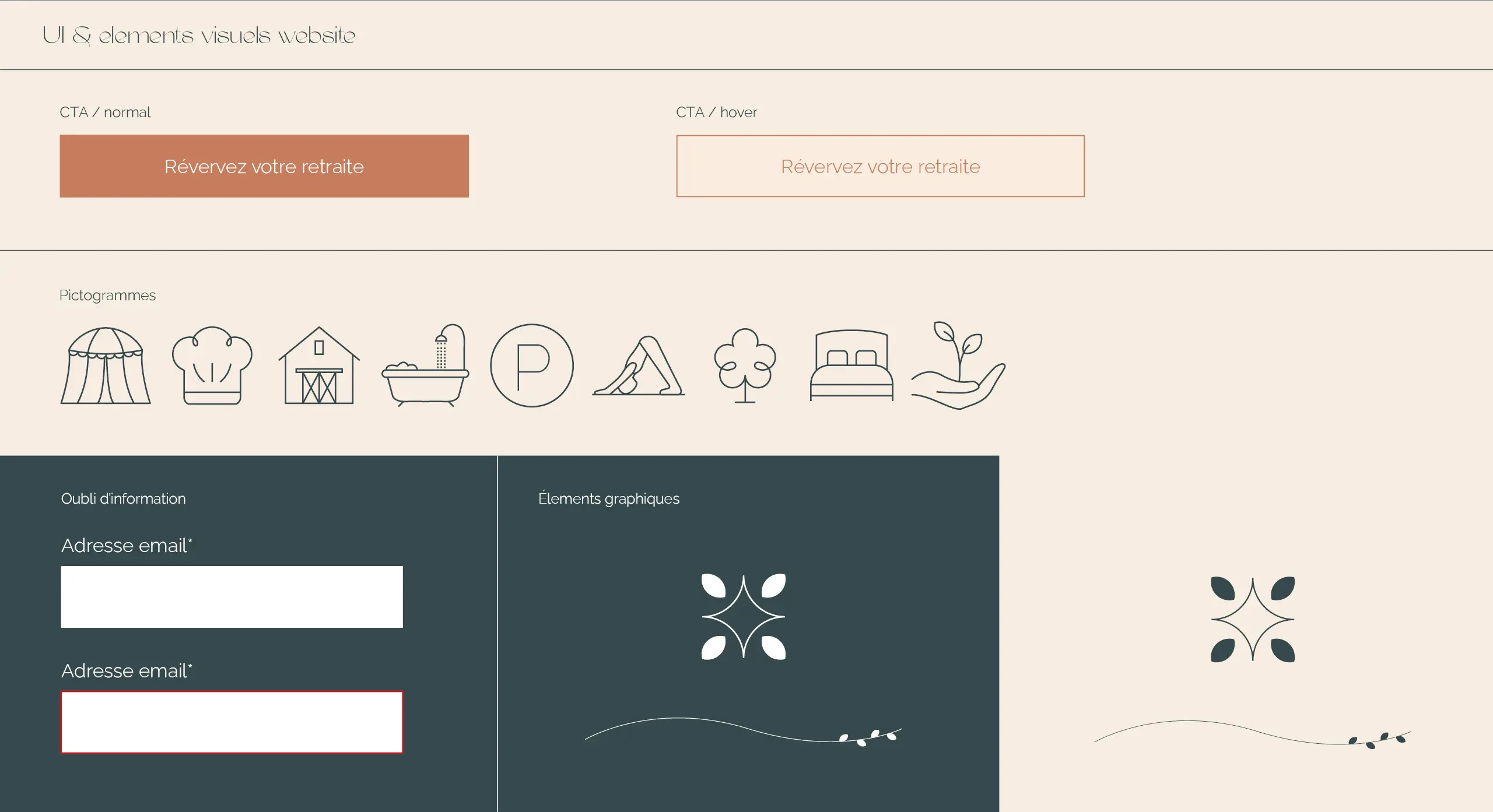Click the 'Oubli d'information' label
This screenshot has width=1493, height=812.
pyautogui.click(x=123, y=498)
